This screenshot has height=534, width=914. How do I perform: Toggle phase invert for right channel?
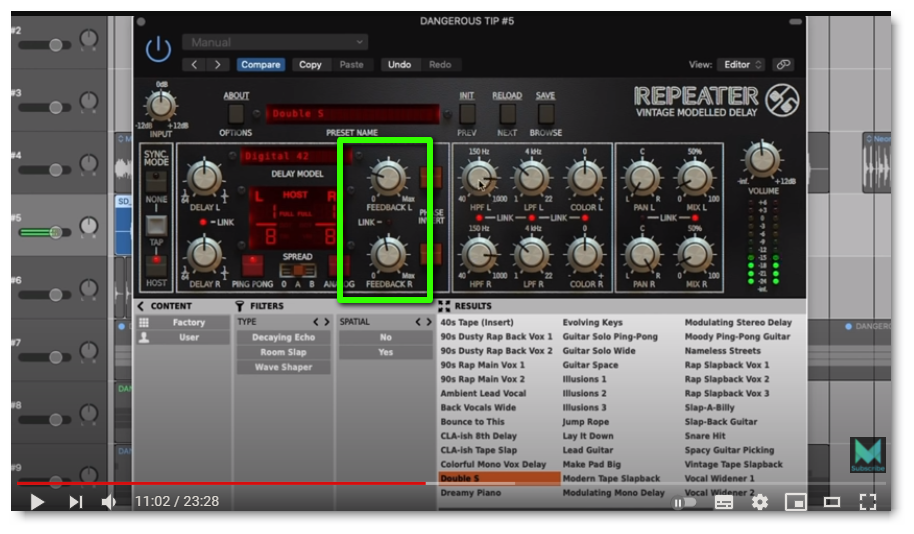click(x=432, y=255)
